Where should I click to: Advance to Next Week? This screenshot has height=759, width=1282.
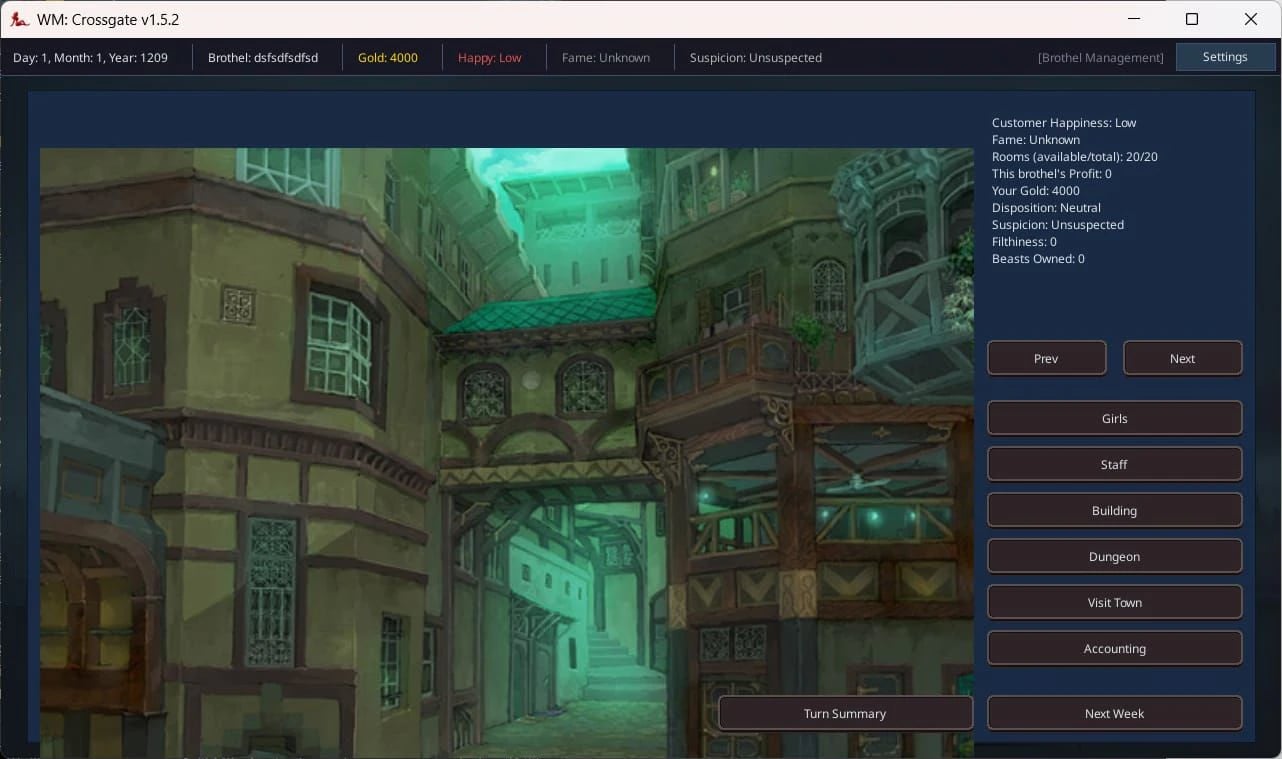(1114, 713)
